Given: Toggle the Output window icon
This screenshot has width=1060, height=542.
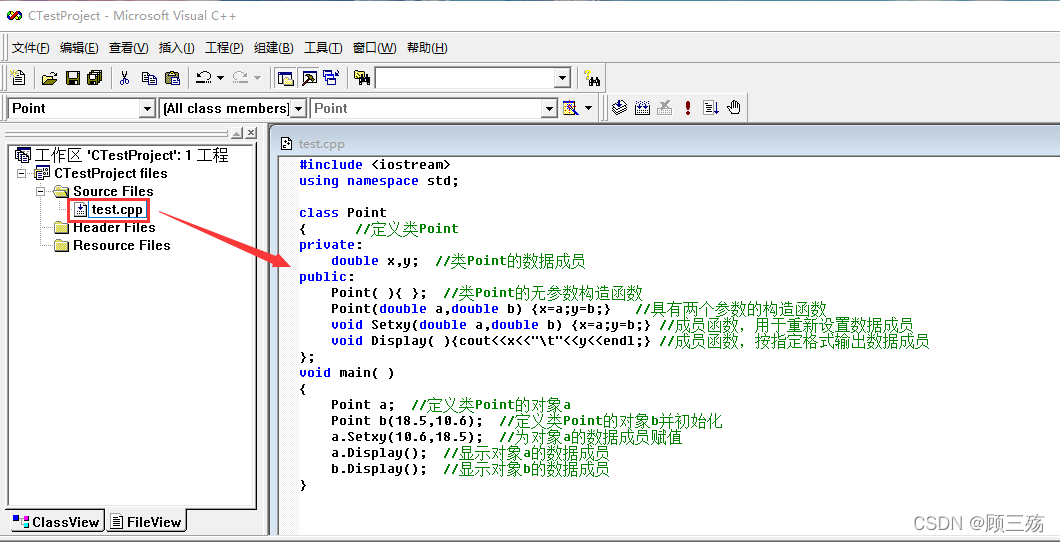Looking at the screenshot, I should [x=309, y=78].
